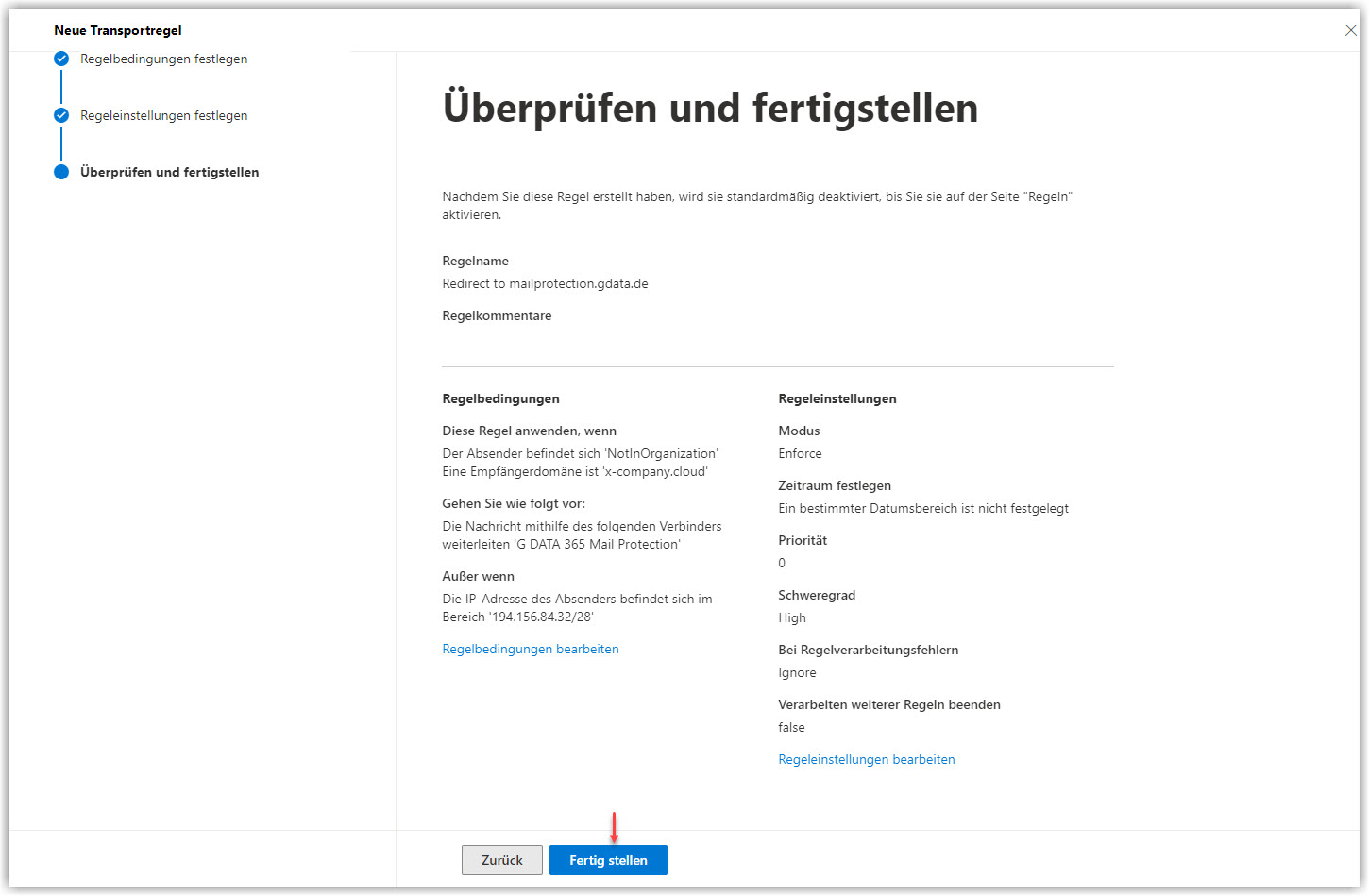The width and height of the screenshot is (1369, 896).
Task: Select the Regelbedingungen festlegen step
Action: [x=164, y=59]
